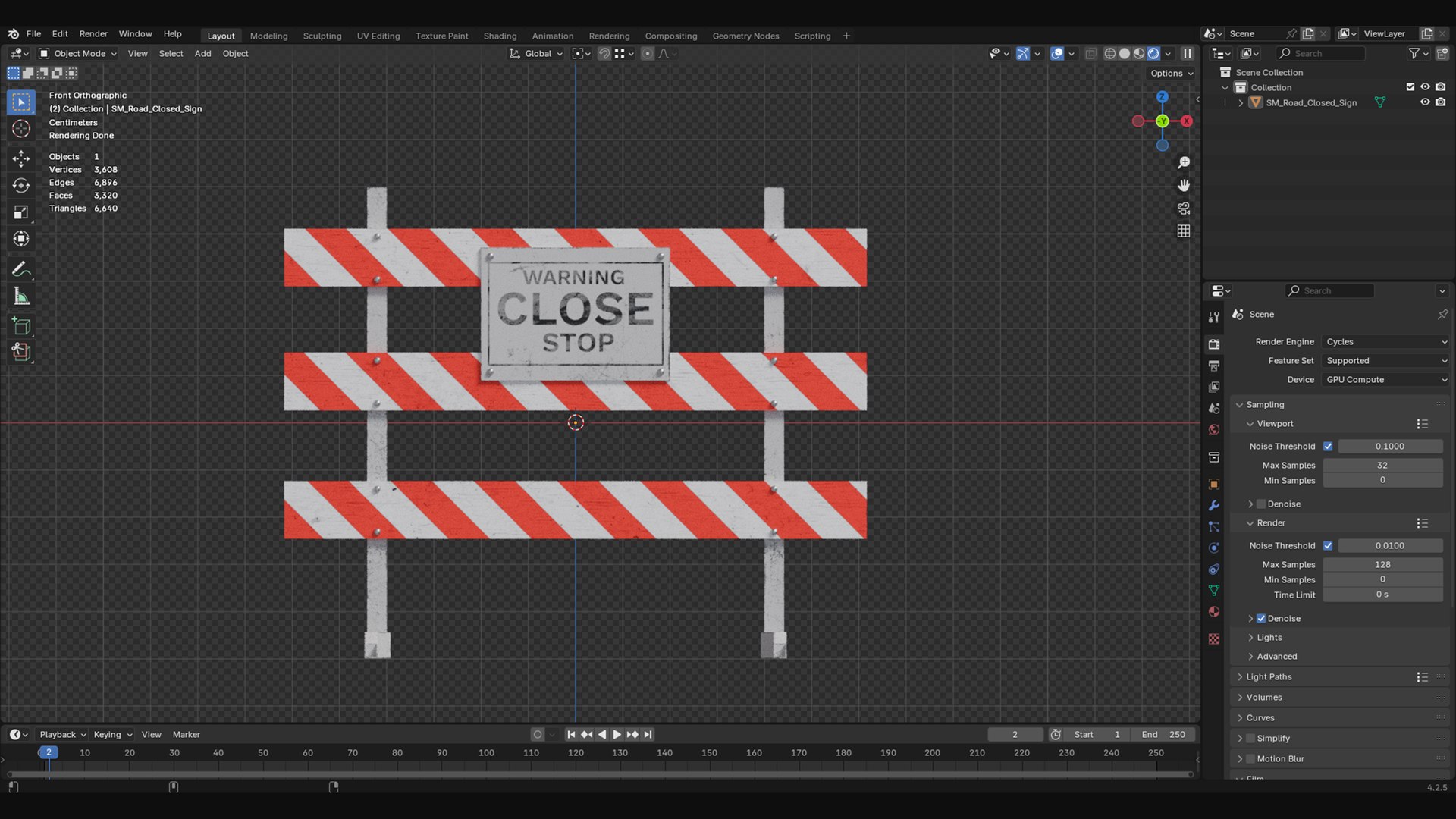The height and width of the screenshot is (819, 1456).
Task: Collapse the Sampling panel
Action: (1265, 405)
